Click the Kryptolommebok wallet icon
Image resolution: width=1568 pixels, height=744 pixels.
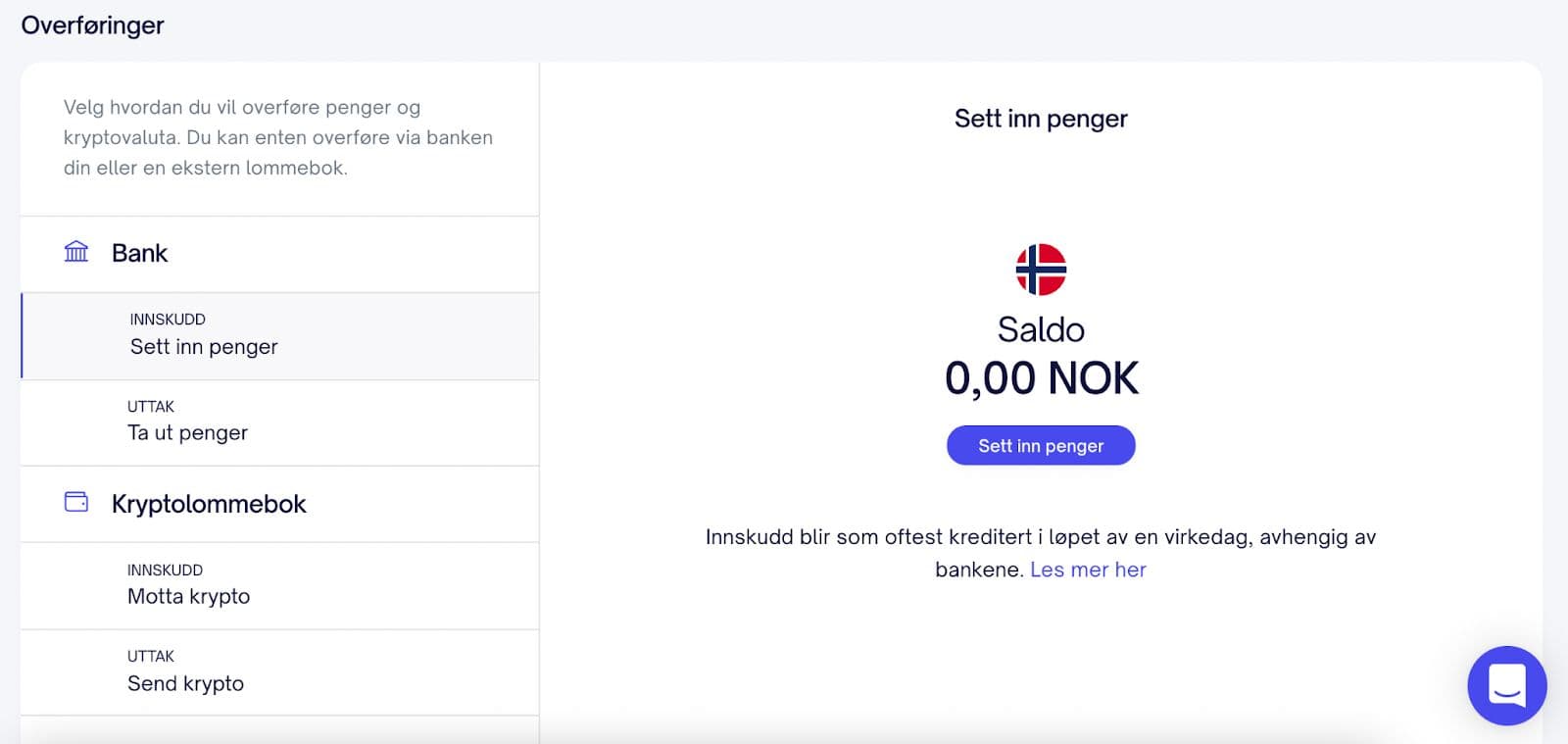tap(76, 502)
